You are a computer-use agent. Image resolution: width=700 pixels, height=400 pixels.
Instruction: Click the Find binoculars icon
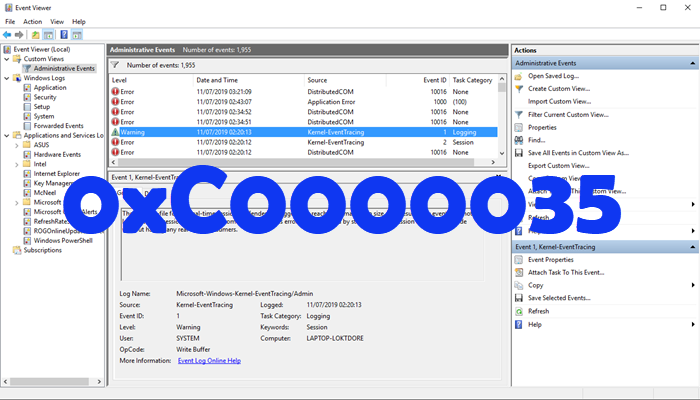pos(519,140)
